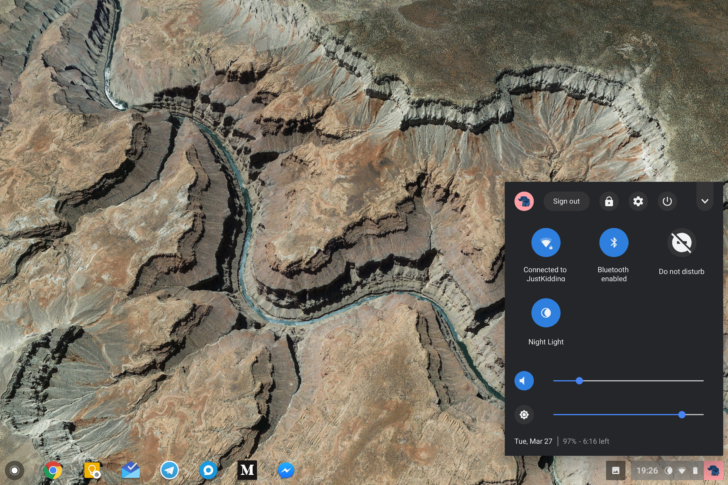Open Facebook Messenger from the shelf

(286, 470)
